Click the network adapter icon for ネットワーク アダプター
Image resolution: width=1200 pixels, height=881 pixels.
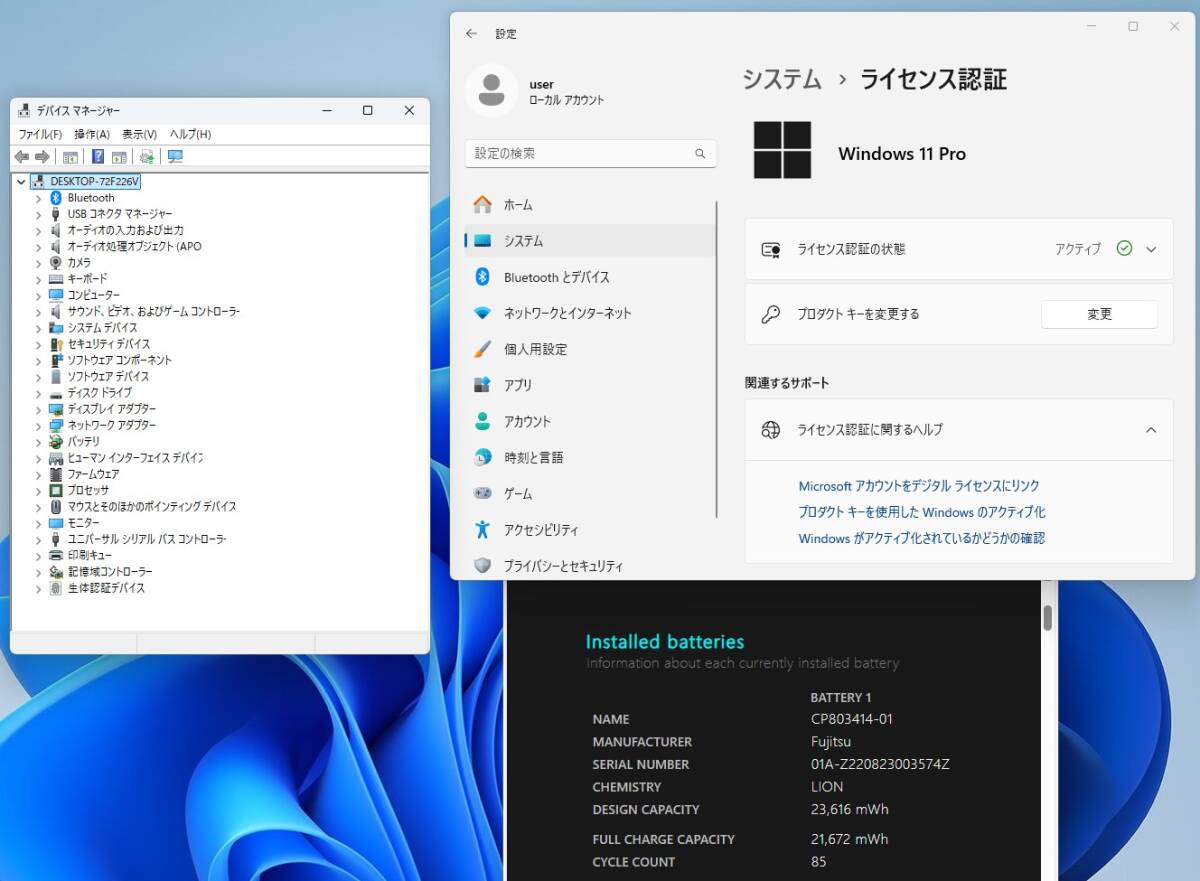tap(56, 425)
